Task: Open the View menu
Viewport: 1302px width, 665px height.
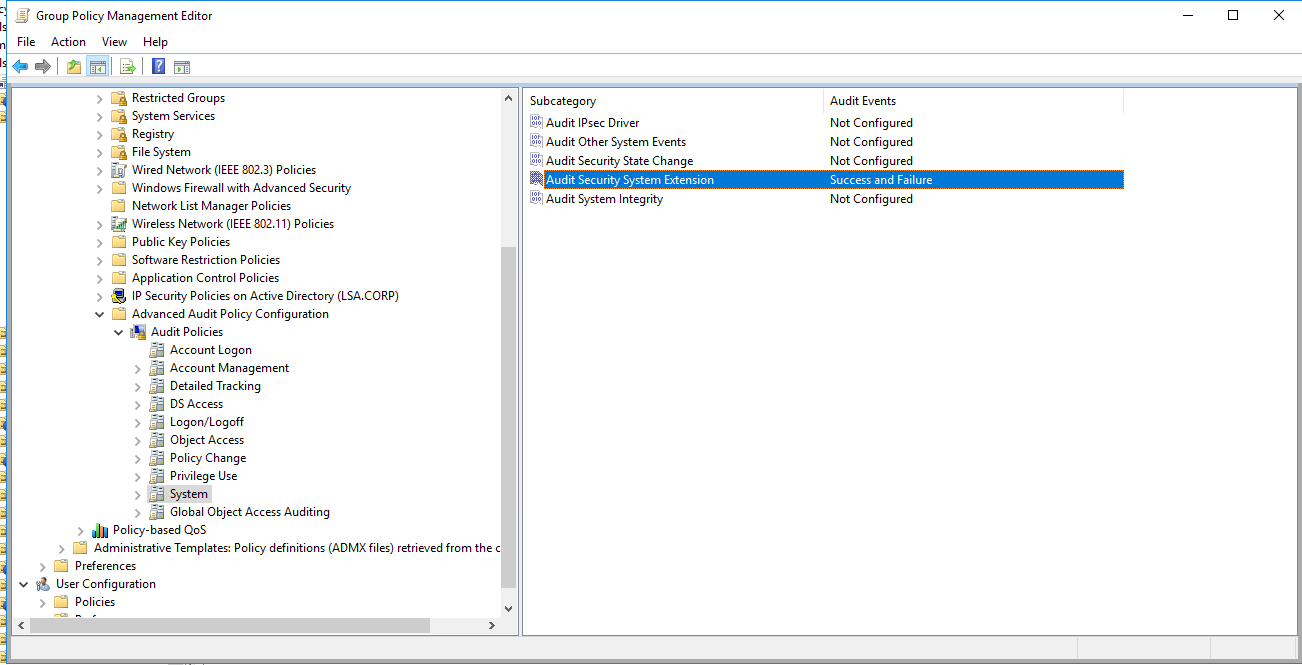Action: (x=114, y=42)
